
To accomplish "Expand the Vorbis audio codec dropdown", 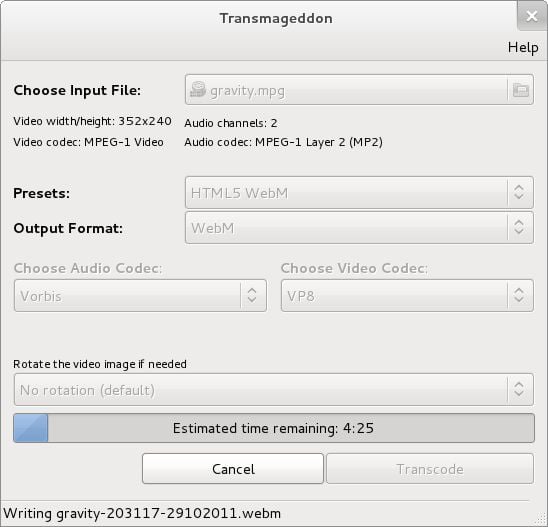I will (140, 296).
